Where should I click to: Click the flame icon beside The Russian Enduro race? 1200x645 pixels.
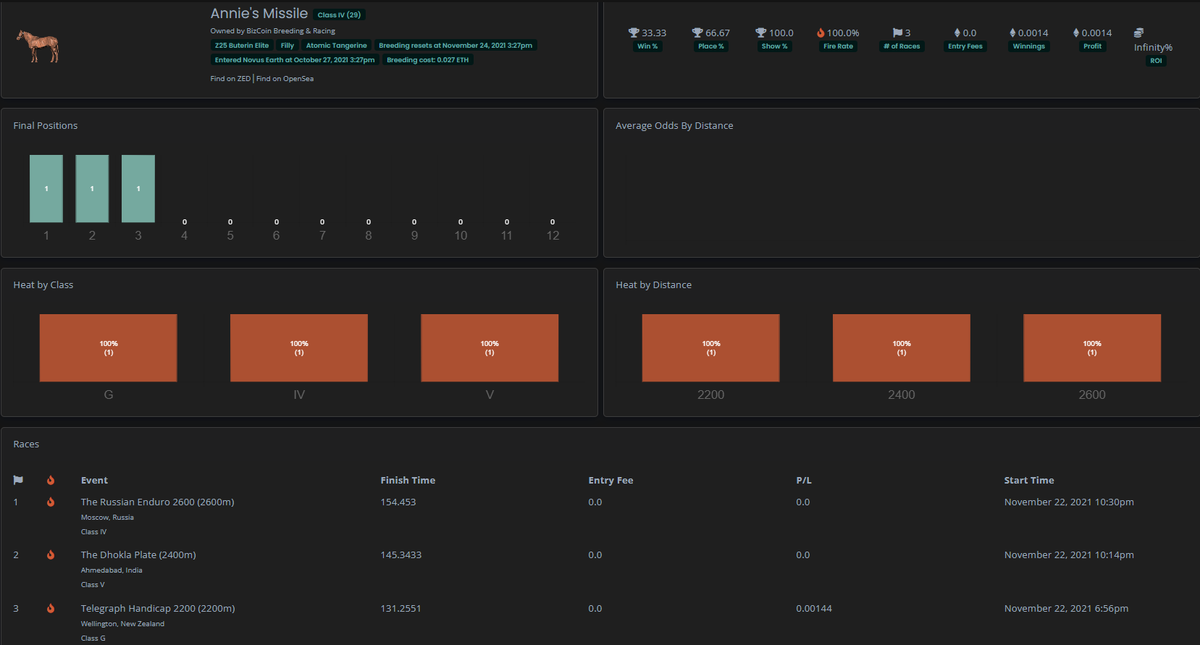tap(50, 501)
